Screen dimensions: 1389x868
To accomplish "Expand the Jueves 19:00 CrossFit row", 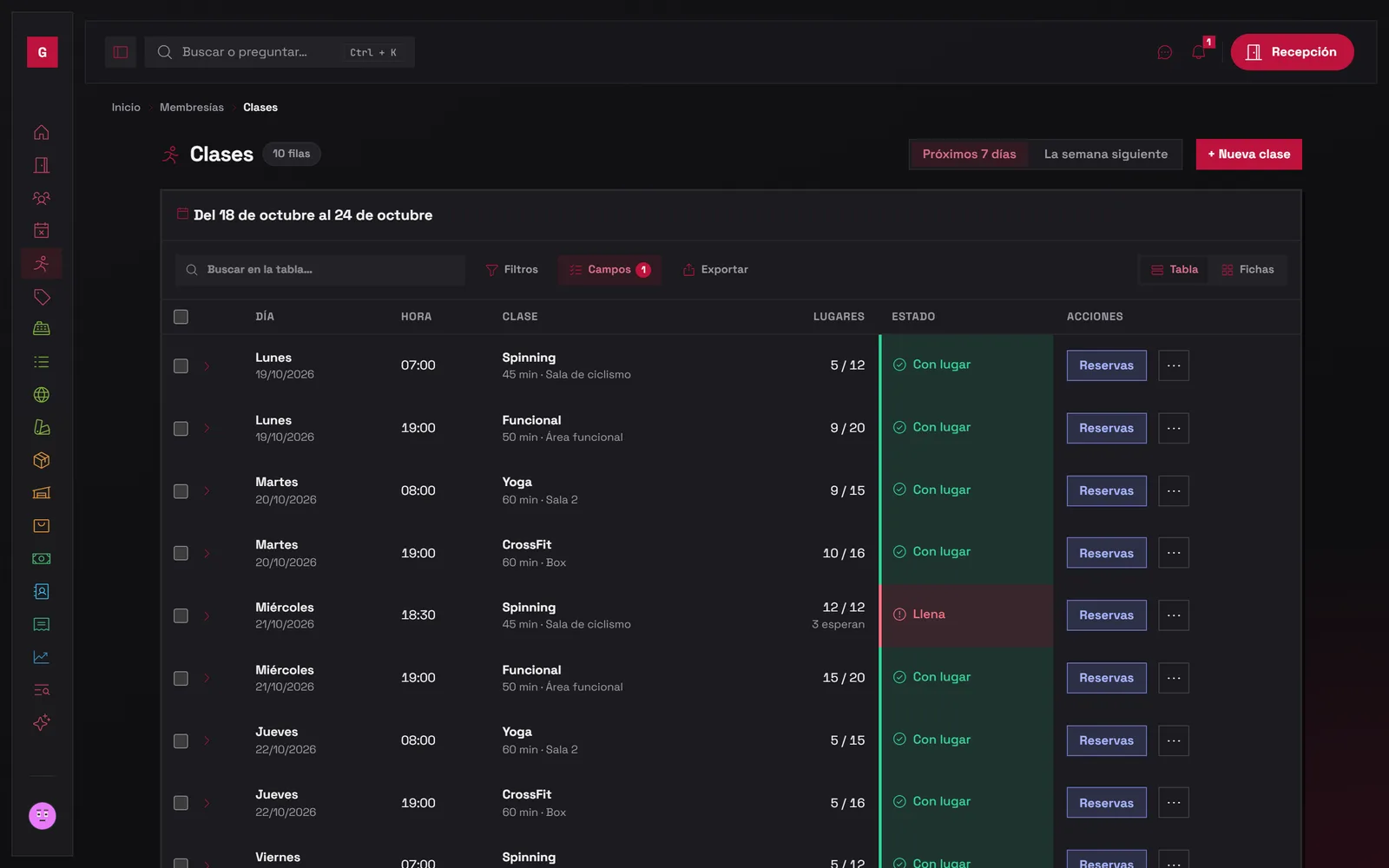I will click(207, 804).
